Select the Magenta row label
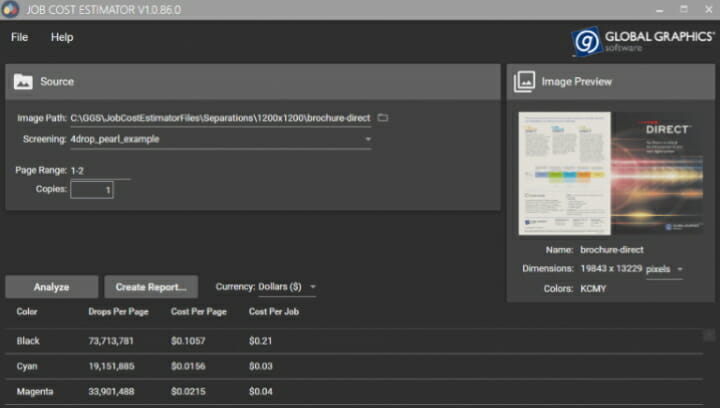This screenshot has width=720, height=408. [35, 391]
